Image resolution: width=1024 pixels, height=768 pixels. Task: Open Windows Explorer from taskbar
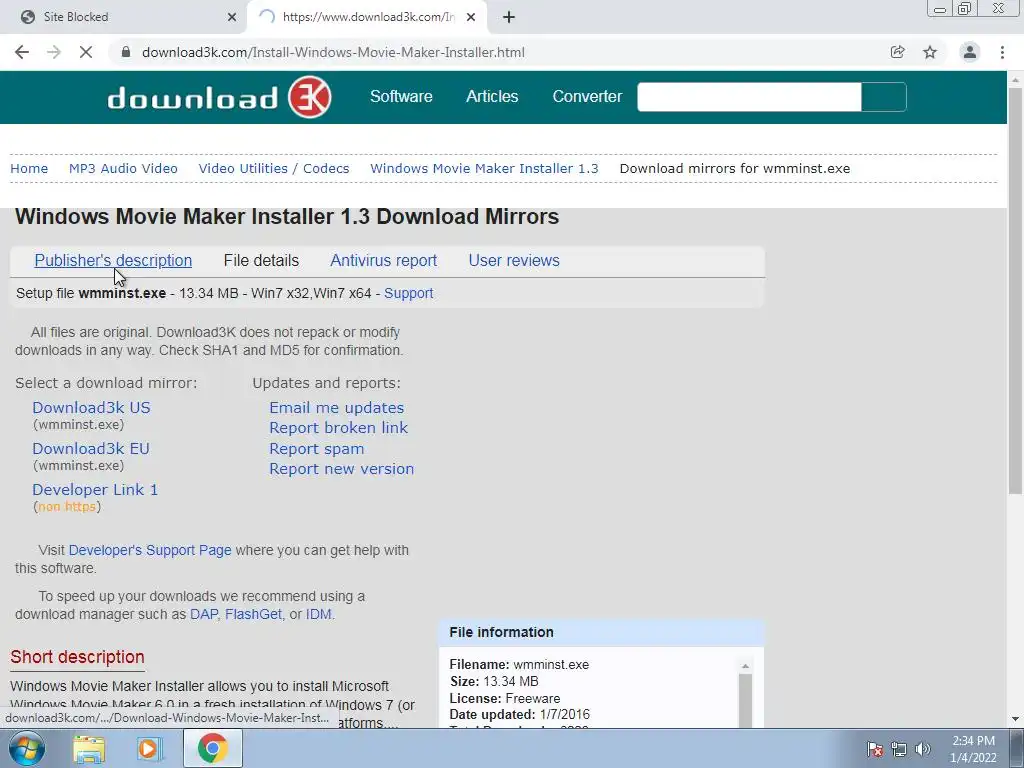[x=89, y=748]
